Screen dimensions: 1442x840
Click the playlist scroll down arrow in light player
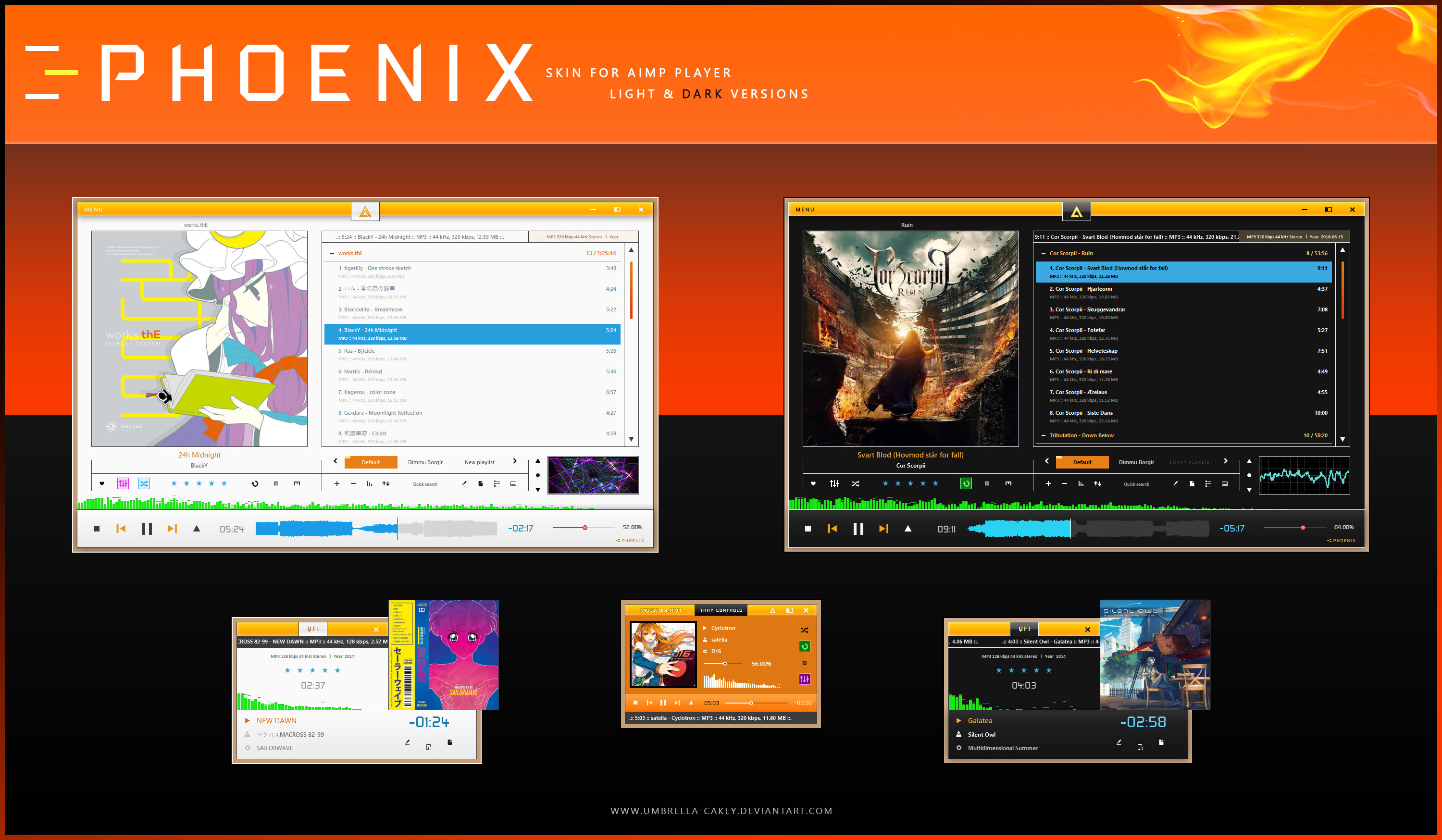click(x=631, y=439)
